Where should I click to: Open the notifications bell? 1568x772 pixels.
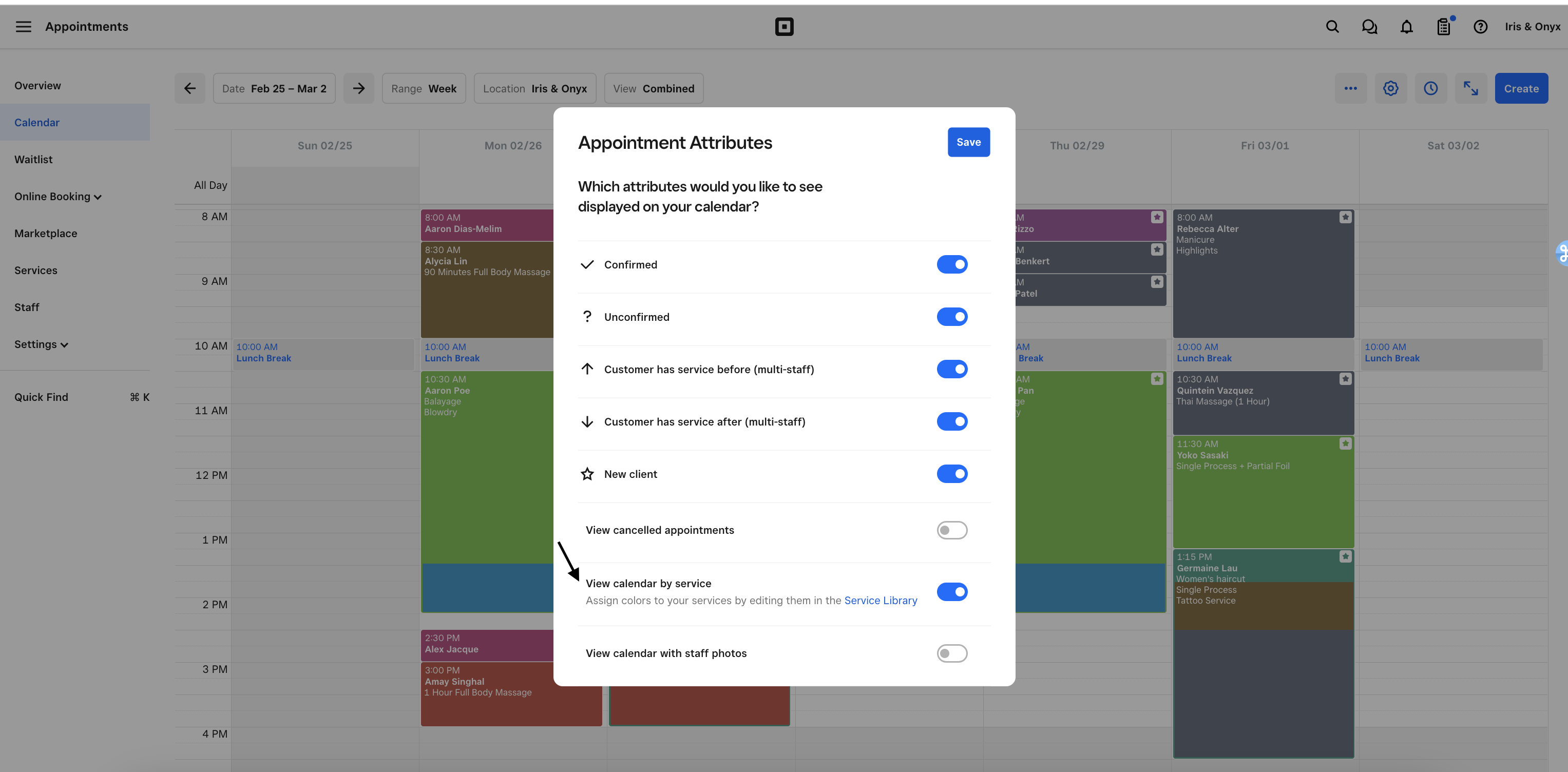coord(1407,27)
